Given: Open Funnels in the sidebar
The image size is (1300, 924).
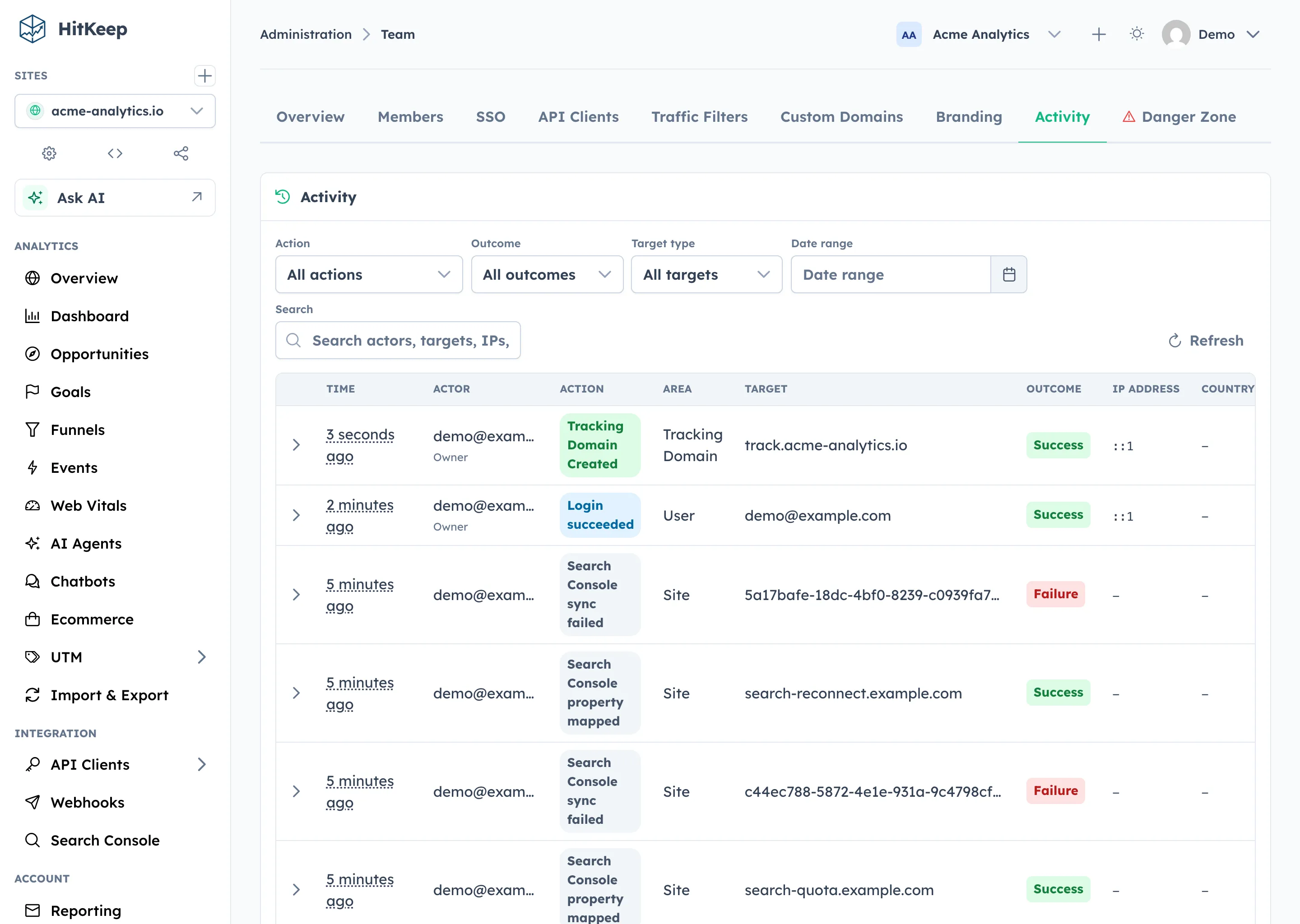Looking at the screenshot, I should coord(115,430).
